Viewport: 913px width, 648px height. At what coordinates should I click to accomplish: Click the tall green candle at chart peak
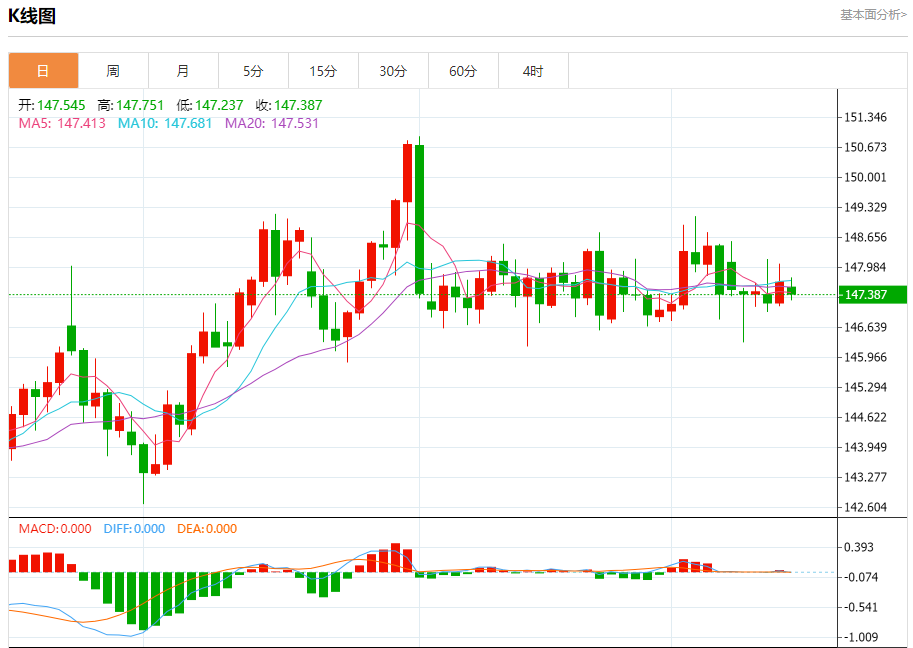(420, 220)
